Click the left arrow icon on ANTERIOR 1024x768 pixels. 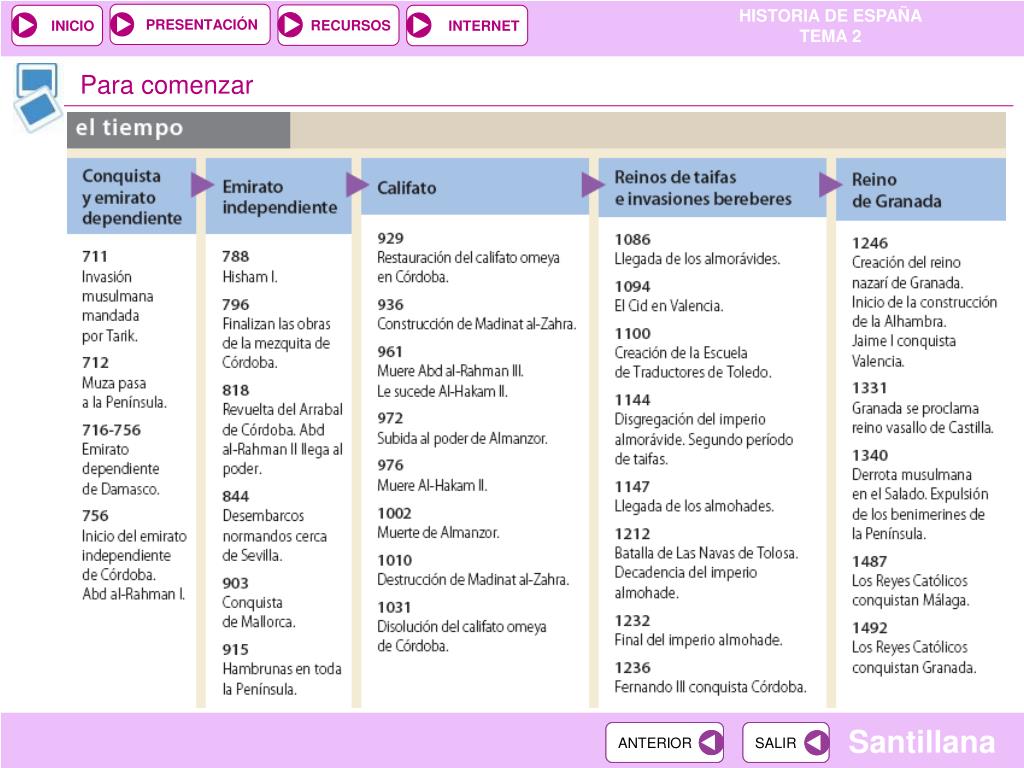point(711,743)
